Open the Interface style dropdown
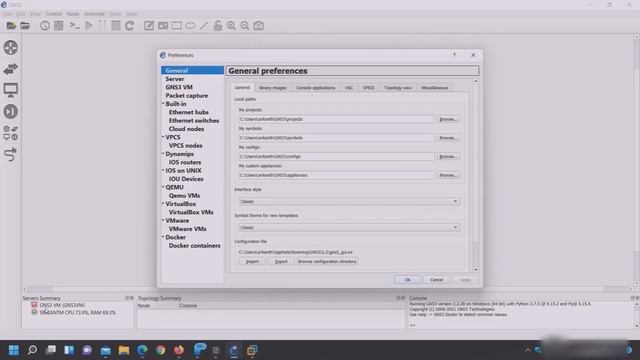 click(349, 202)
